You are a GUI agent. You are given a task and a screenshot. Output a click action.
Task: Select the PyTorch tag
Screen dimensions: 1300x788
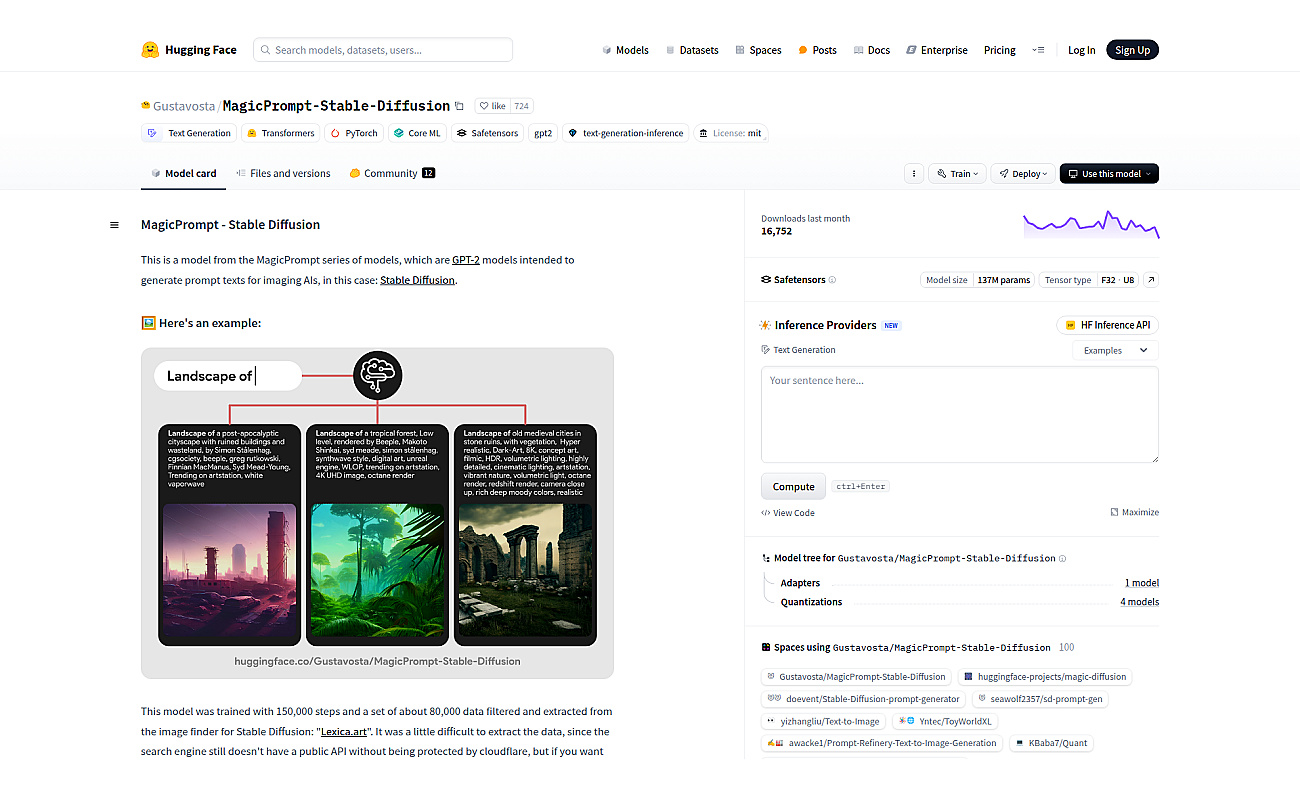354,133
